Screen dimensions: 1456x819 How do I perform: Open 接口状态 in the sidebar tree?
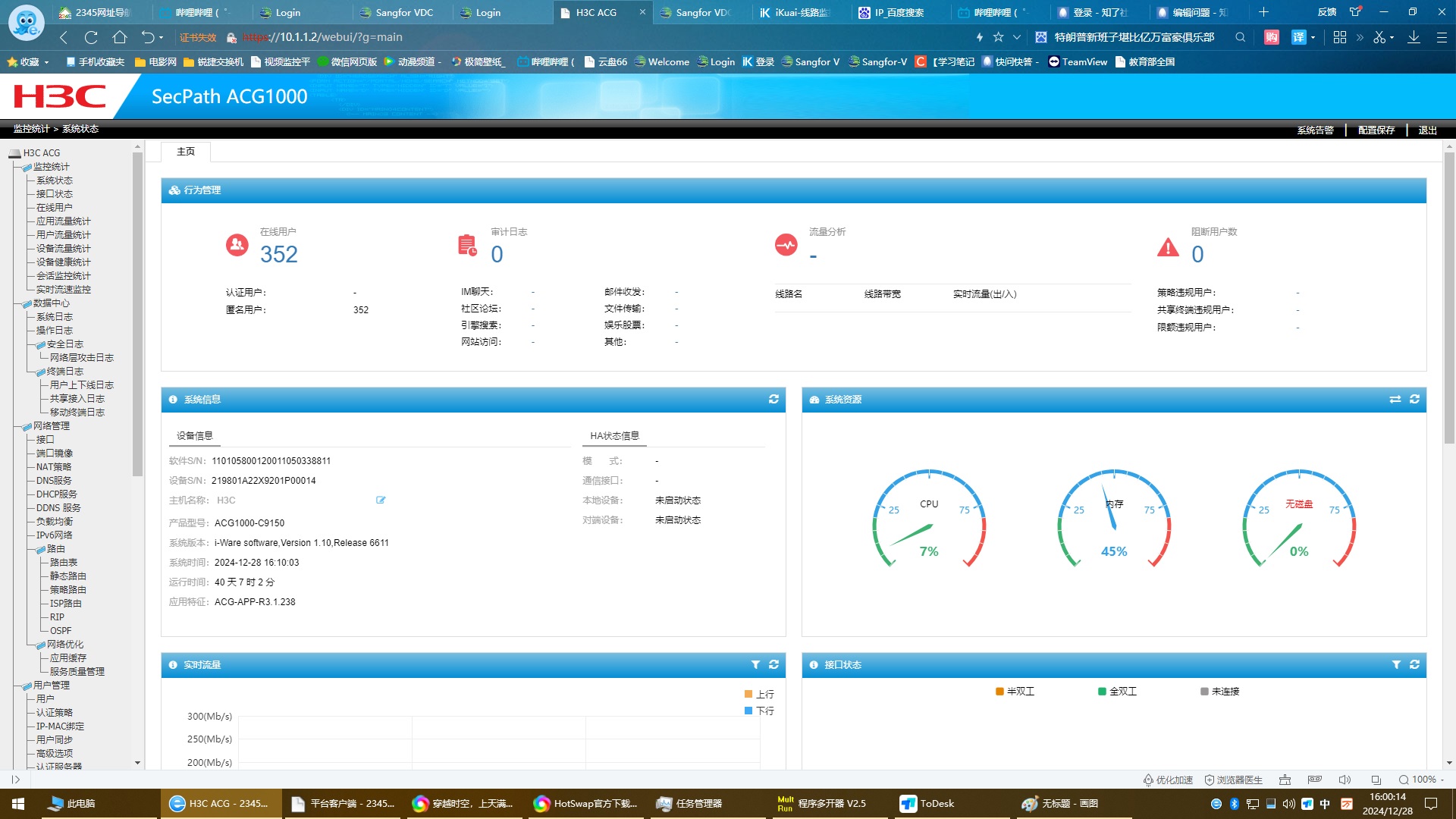tap(55, 194)
